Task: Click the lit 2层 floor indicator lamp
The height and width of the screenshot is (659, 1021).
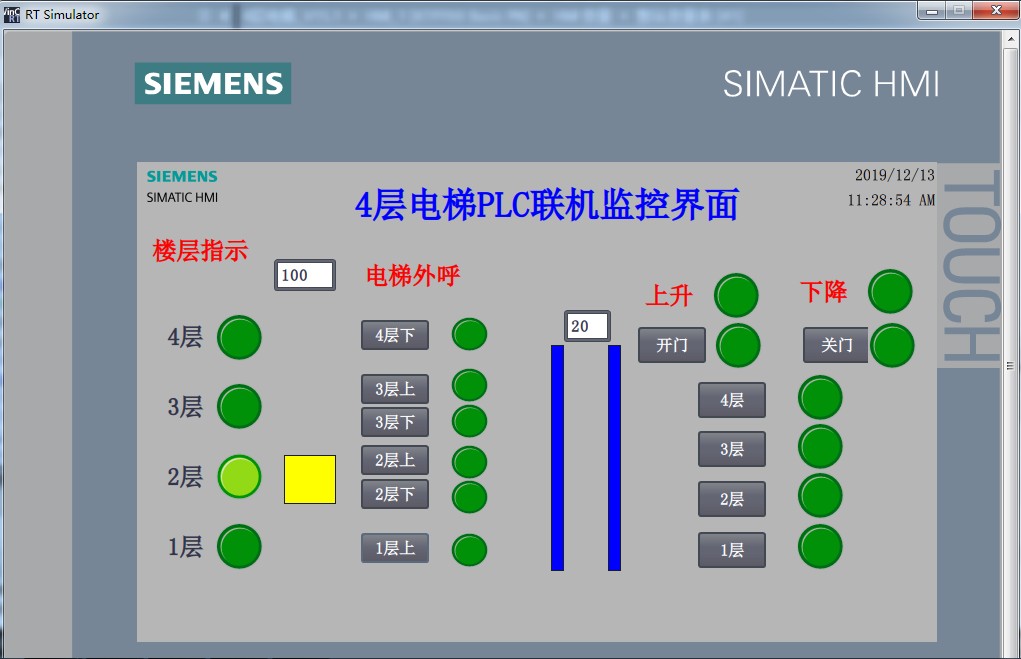Action: [x=239, y=477]
